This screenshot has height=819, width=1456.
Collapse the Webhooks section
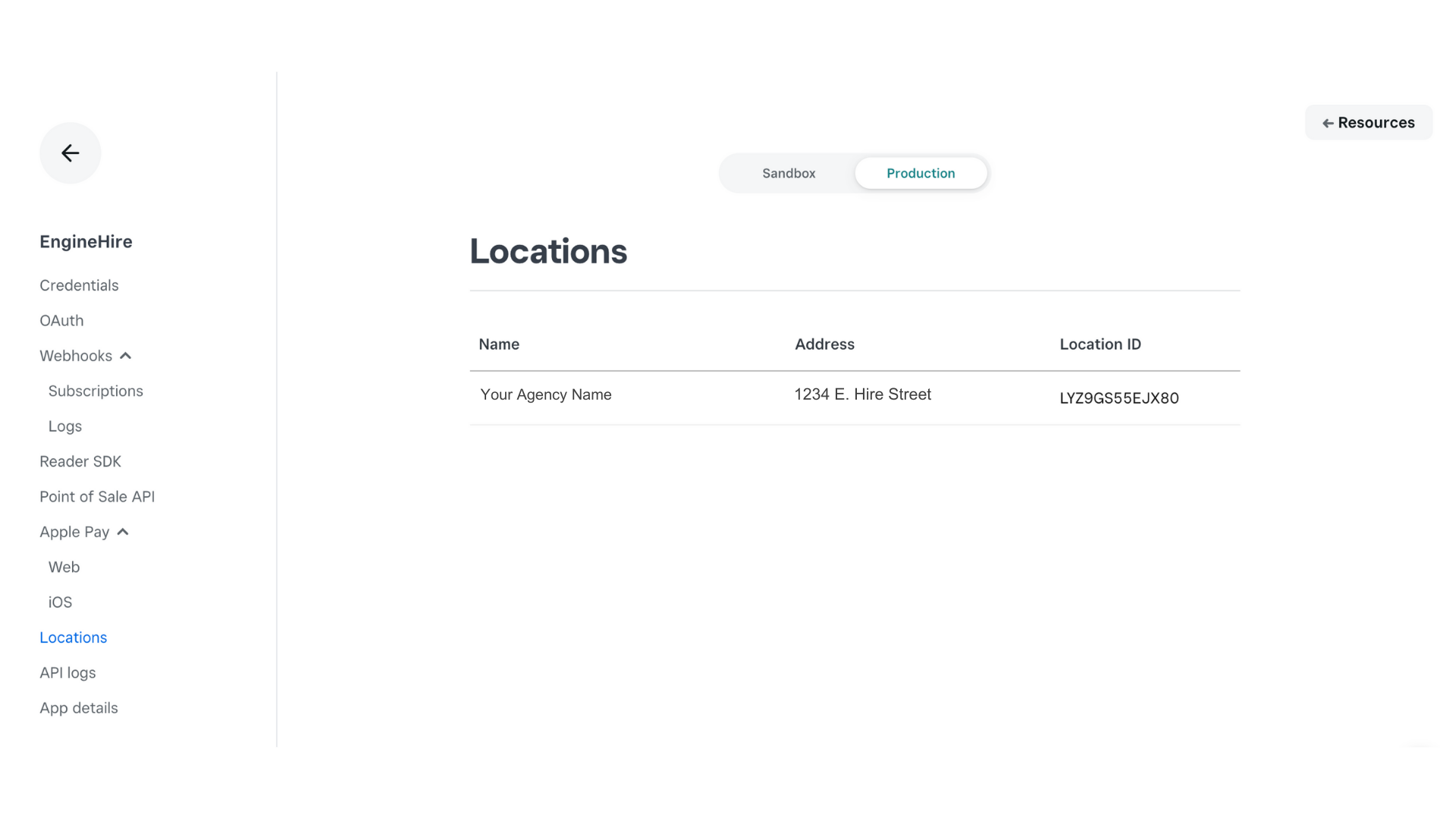tap(125, 355)
